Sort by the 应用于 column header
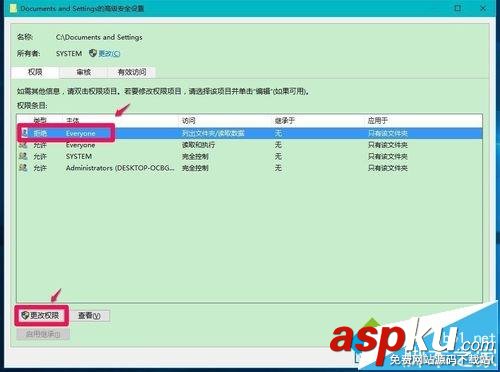The image size is (500, 372). [378, 120]
